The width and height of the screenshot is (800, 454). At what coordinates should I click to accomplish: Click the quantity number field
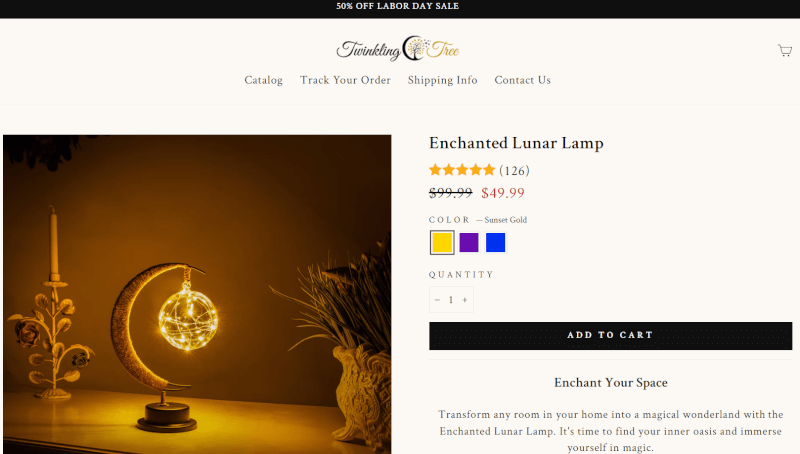451,300
